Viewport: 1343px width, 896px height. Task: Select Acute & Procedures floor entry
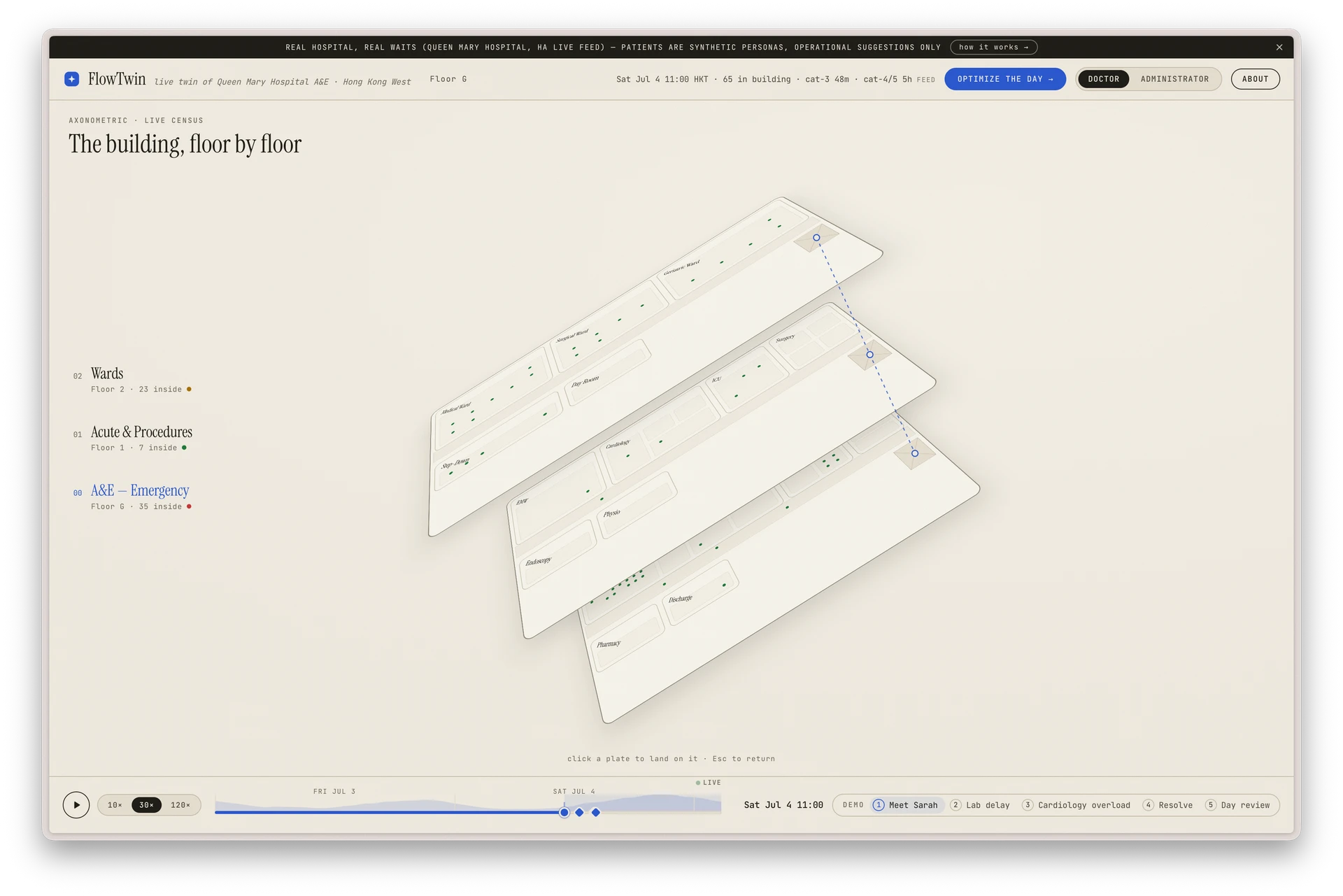click(133, 438)
